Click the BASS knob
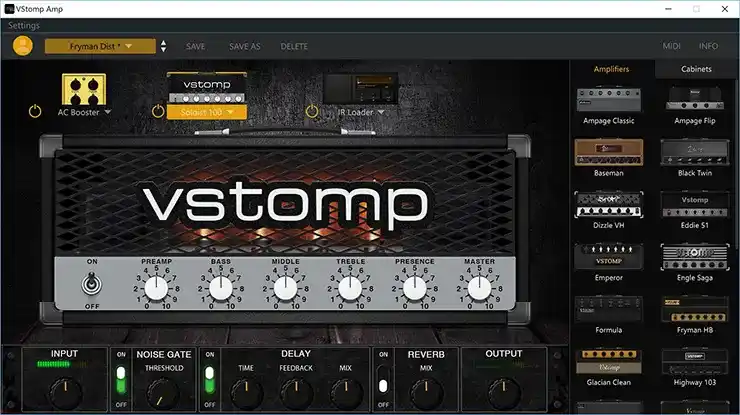This screenshot has height=415, width=740. (x=220, y=288)
